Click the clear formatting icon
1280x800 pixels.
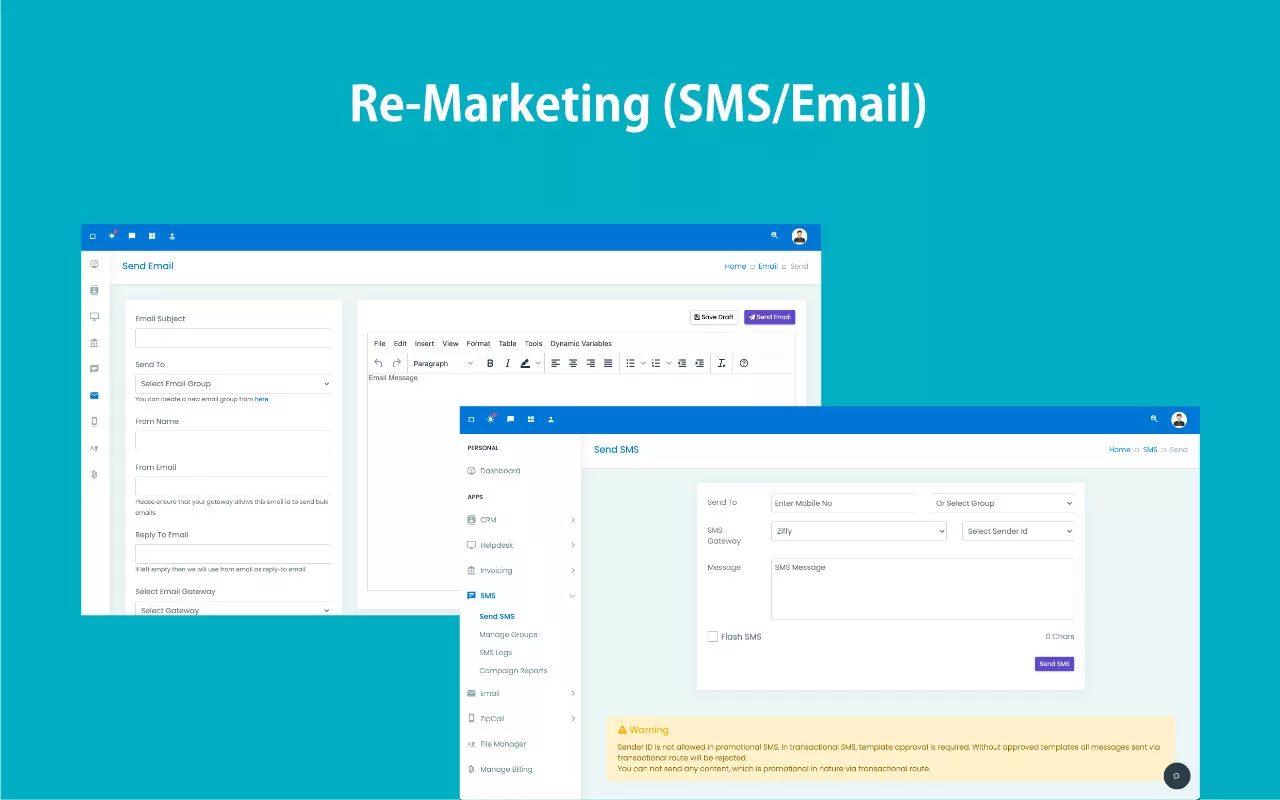pyautogui.click(x=722, y=363)
